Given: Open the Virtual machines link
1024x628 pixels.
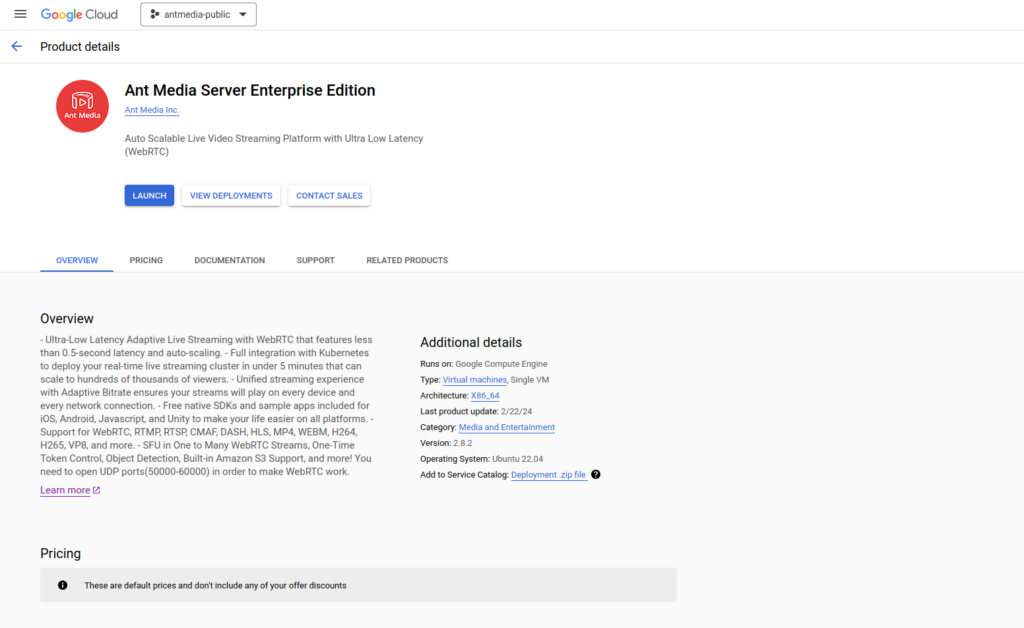Looking at the screenshot, I should pyautogui.click(x=475, y=380).
